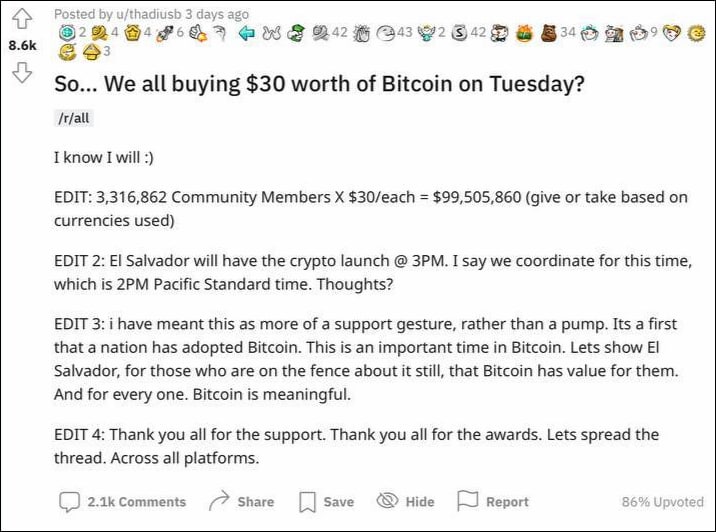
Task: Save the post with bookmark icon
Action: click(326, 501)
